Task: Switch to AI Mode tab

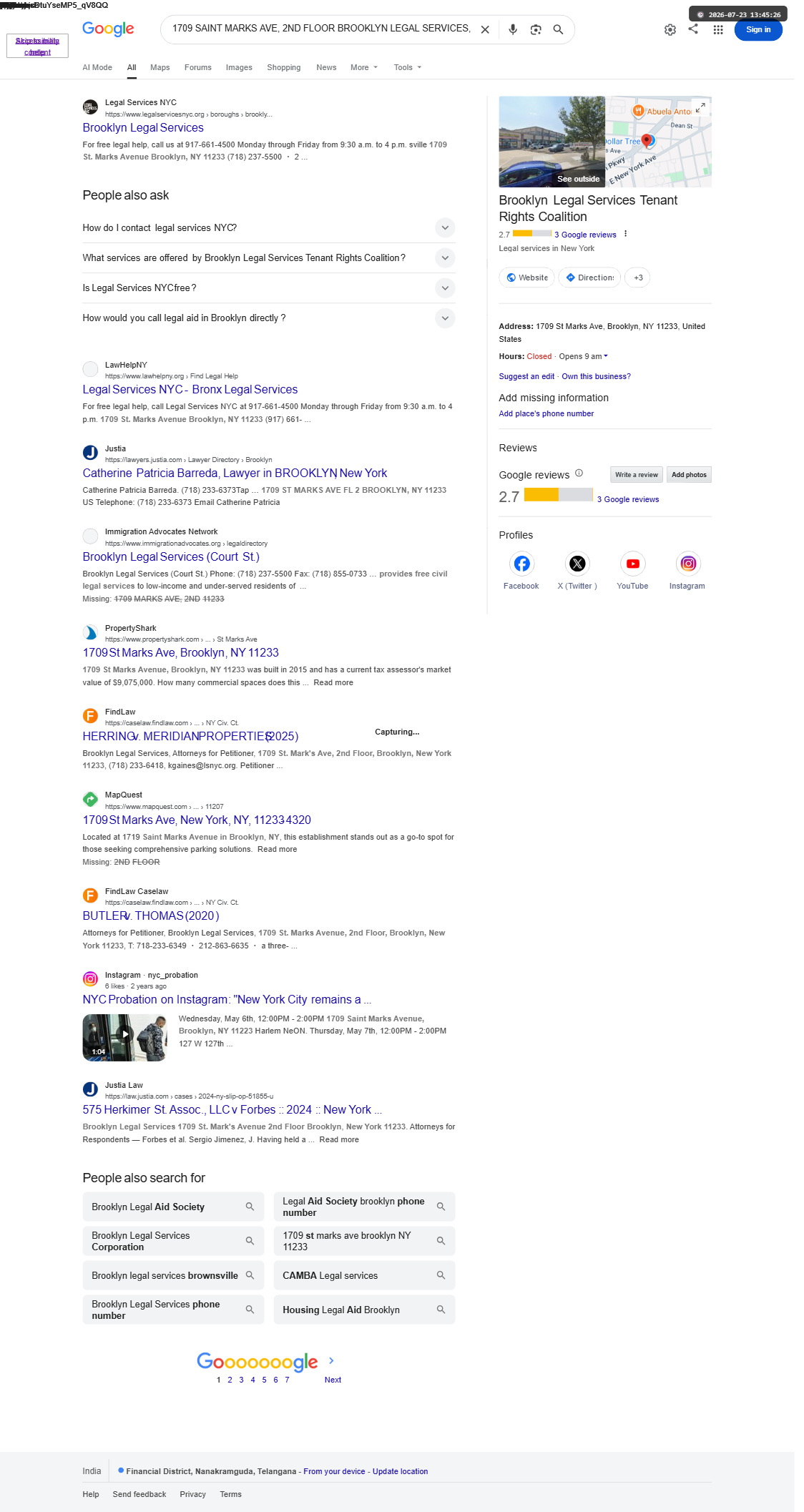Action: (x=97, y=67)
